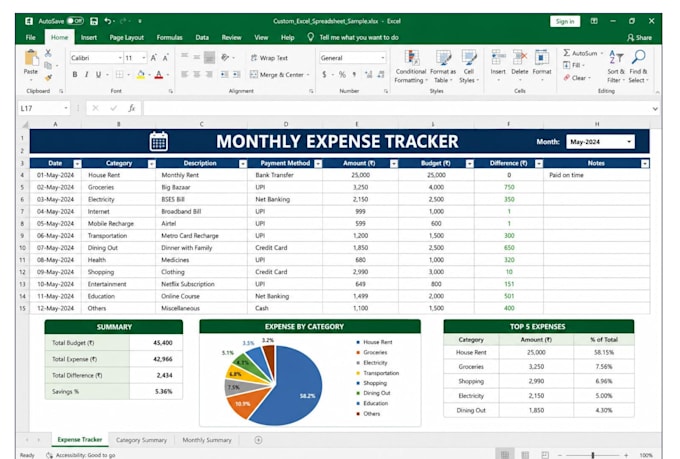Viewport: 680px width, 459px height.
Task: Click the new sheet plus icon
Action: (258, 440)
